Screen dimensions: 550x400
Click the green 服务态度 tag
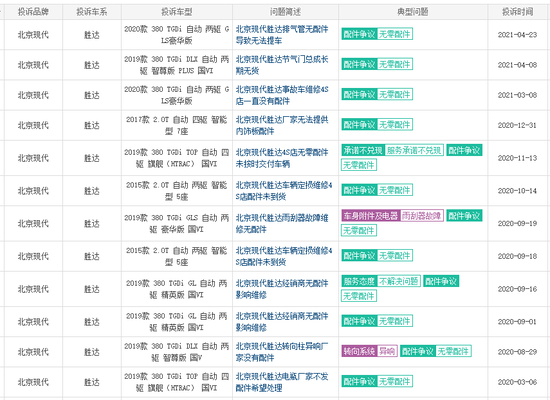pos(359,281)
